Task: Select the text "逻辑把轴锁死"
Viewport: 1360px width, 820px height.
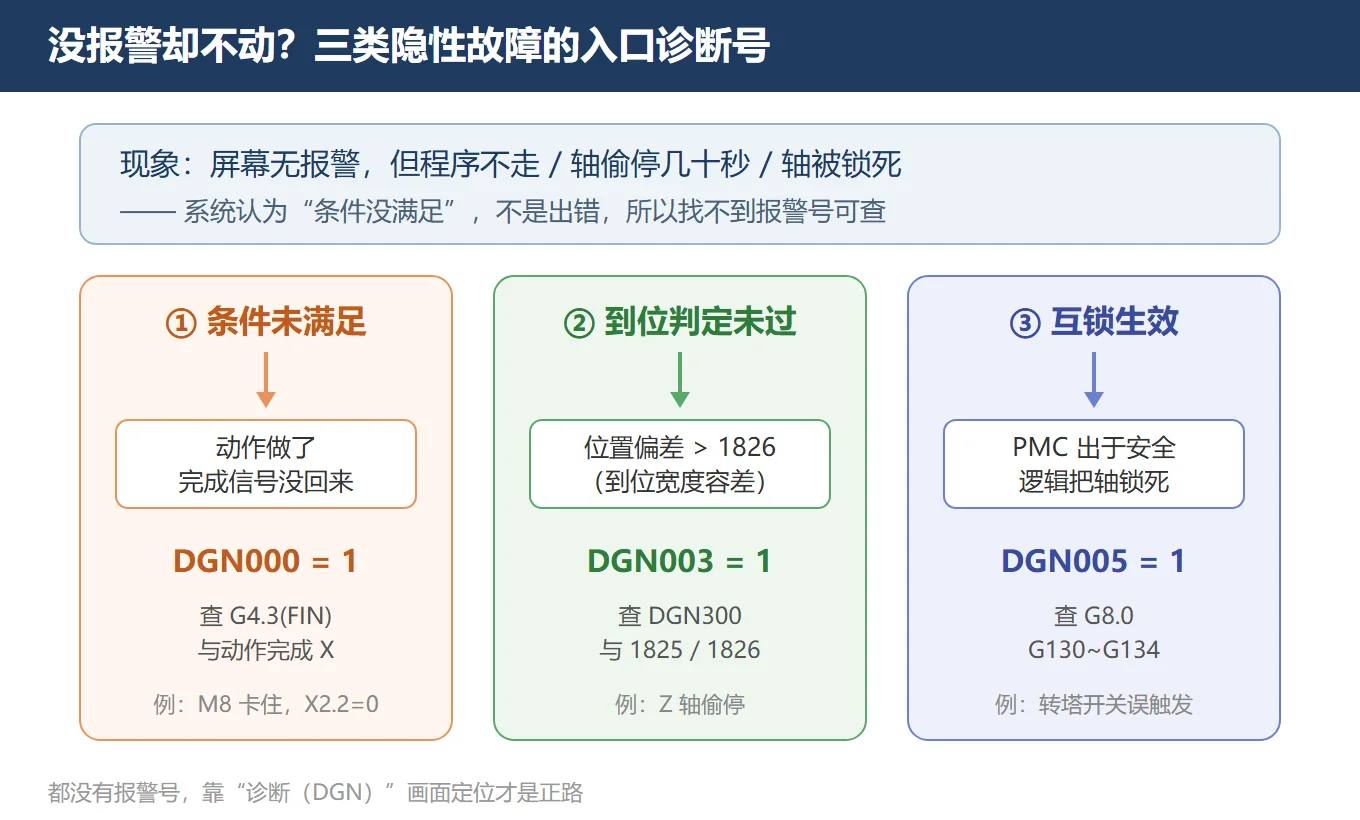Action: coord(1094,482)
